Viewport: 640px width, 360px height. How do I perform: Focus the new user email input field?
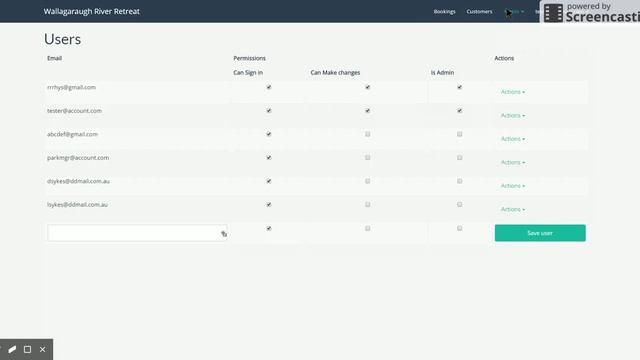tap(137, 233)
